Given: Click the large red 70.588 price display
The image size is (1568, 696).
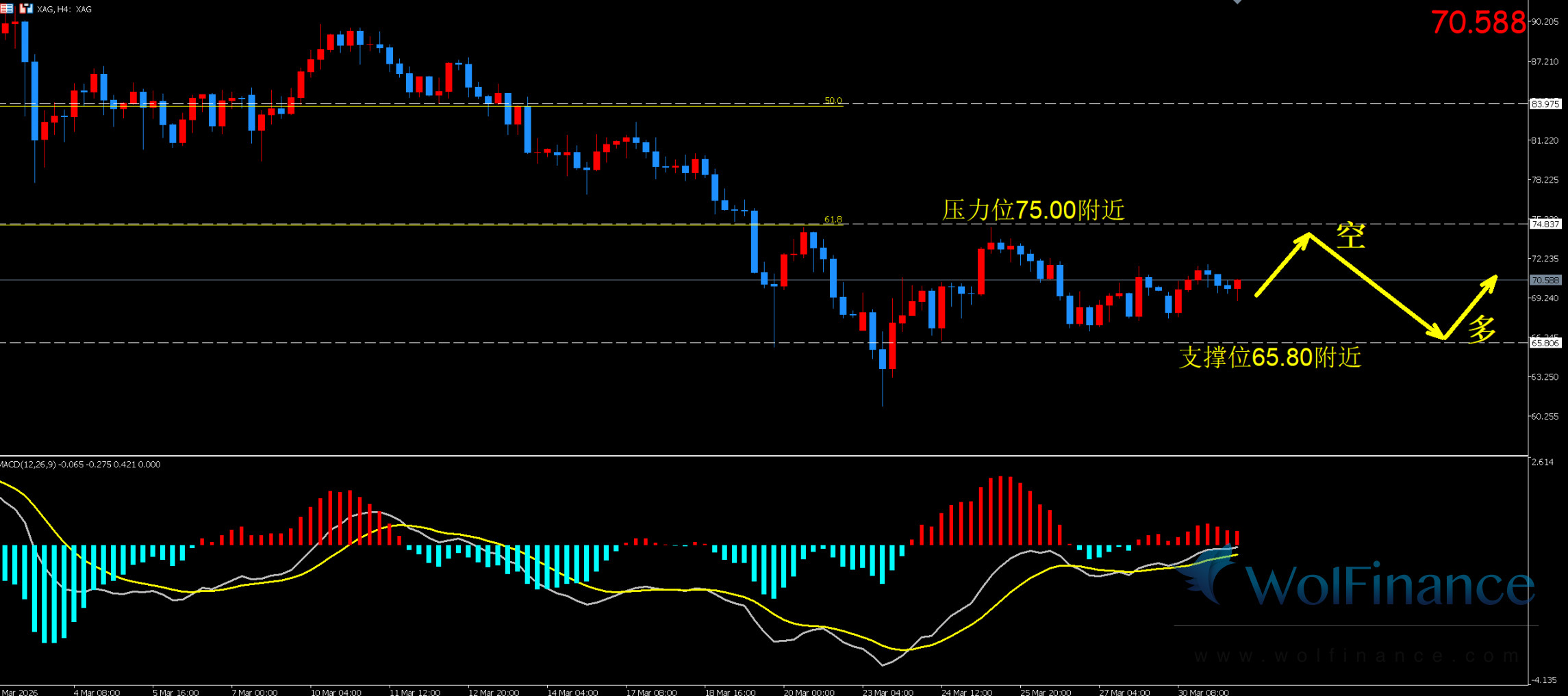Looking at the screenshot, I should click(1478, 23).
